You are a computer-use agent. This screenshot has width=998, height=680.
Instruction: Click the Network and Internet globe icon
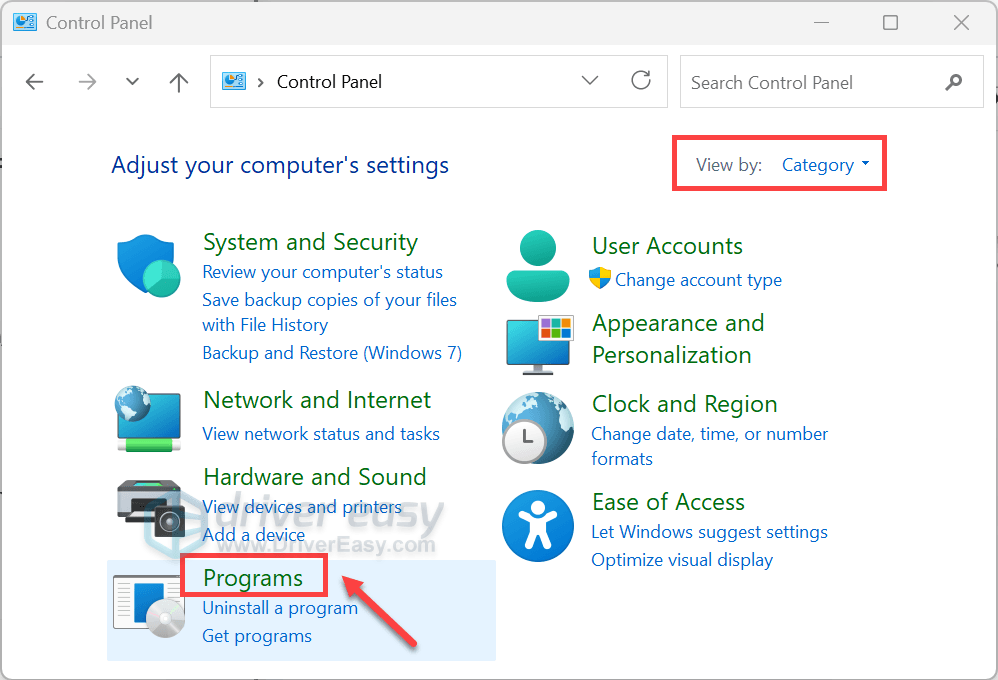click(148, 418)
